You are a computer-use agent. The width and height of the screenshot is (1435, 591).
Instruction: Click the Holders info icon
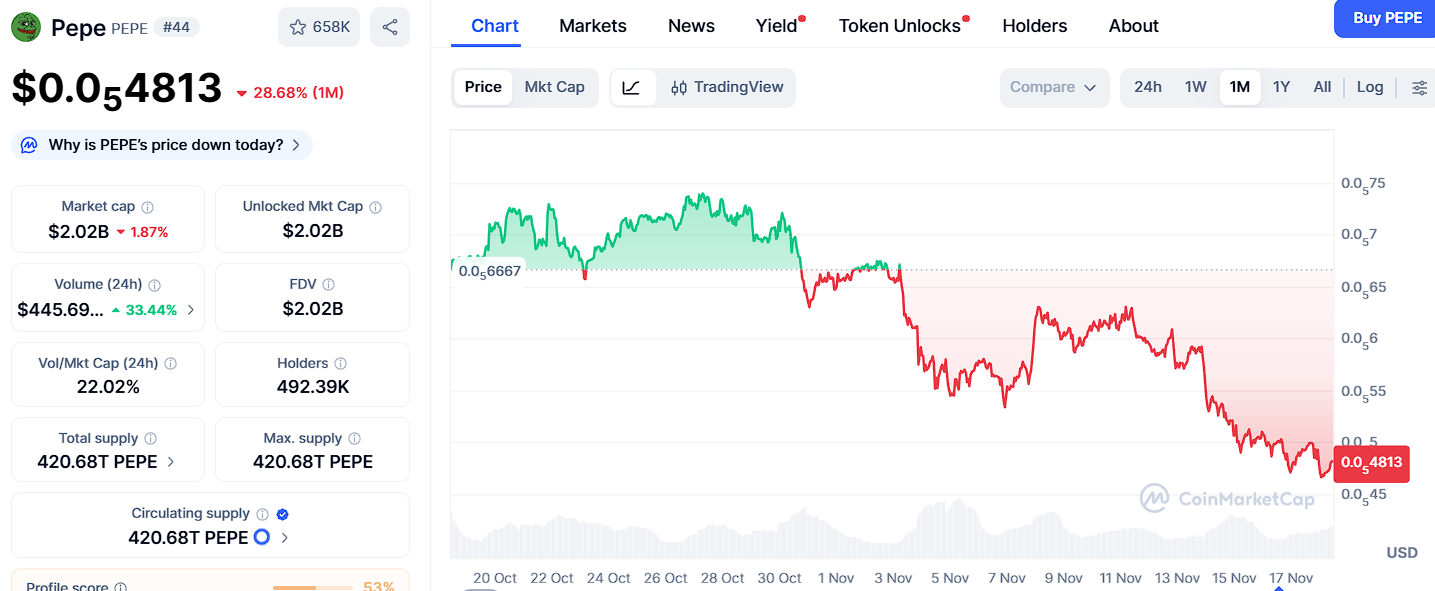[x=341, y=364]
